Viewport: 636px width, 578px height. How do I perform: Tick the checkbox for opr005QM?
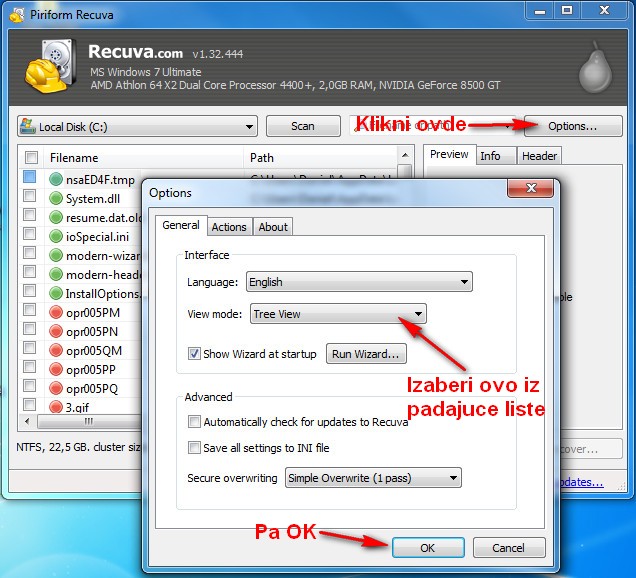[30, 348]
